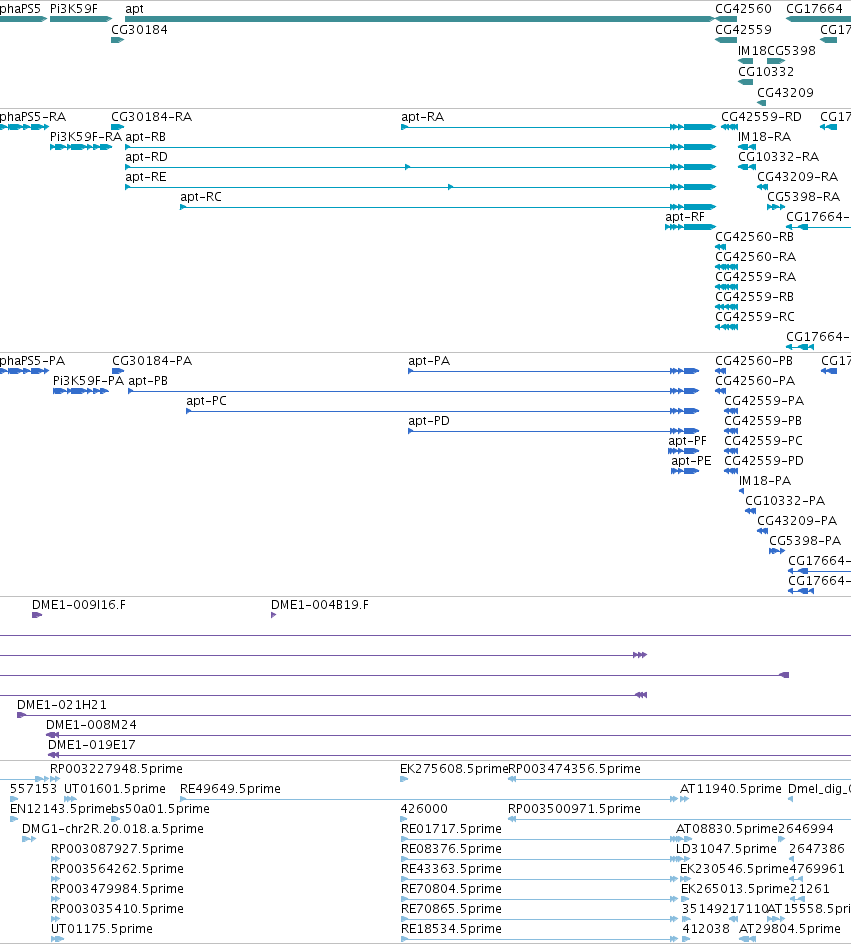The image size is (851, 944).
Task: Select the CG42559-RA transcript label
Action: 755,276
